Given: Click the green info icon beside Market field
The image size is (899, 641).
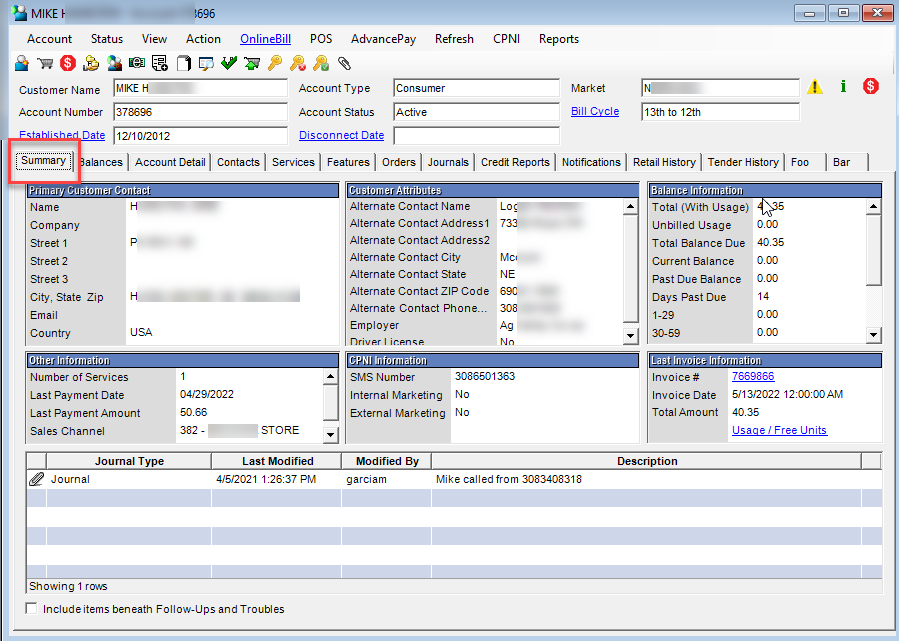Looking at the screenshot, I should pyautogui.click(x=842, y=87).
